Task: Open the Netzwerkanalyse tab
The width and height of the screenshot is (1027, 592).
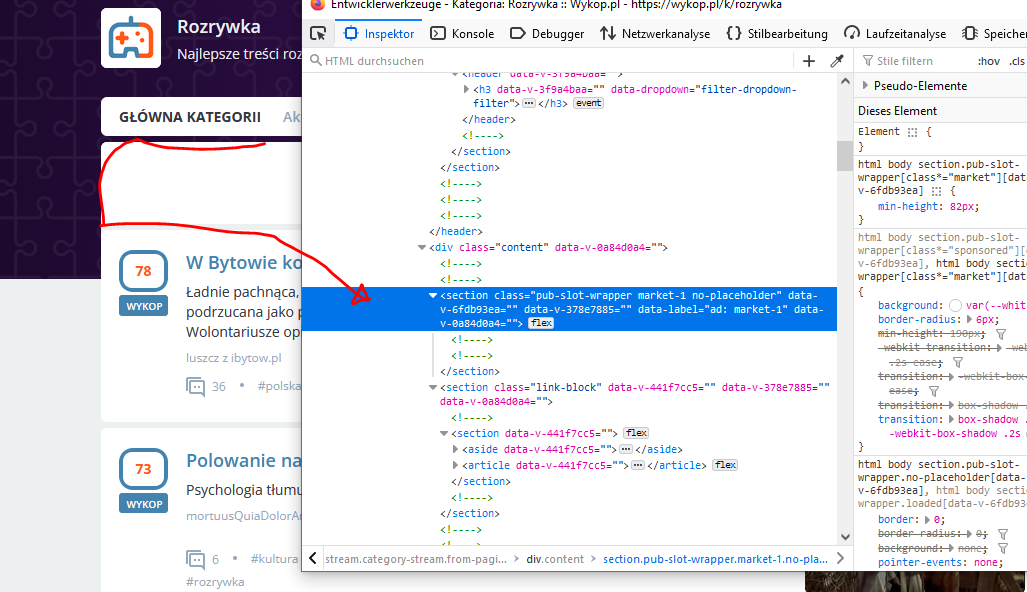Action: coord(655,33)
